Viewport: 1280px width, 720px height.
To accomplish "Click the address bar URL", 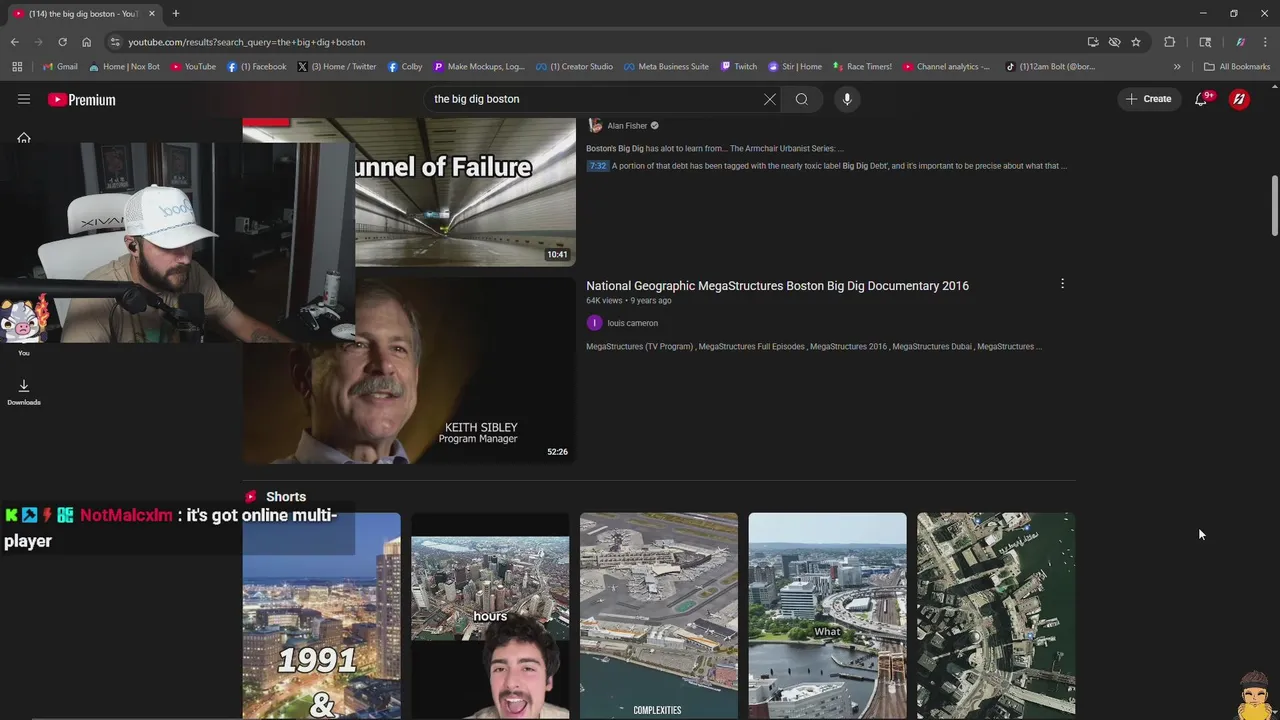I will 246,42.
